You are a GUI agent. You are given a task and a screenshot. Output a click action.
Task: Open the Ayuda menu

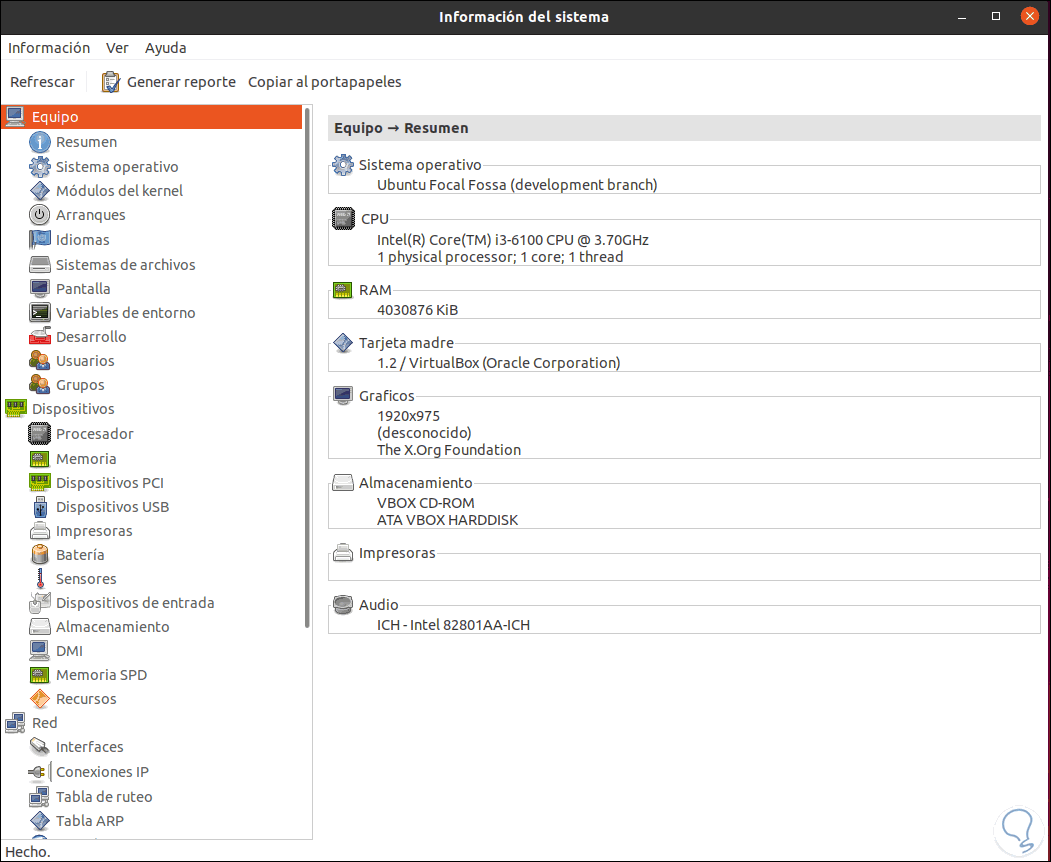165,48
